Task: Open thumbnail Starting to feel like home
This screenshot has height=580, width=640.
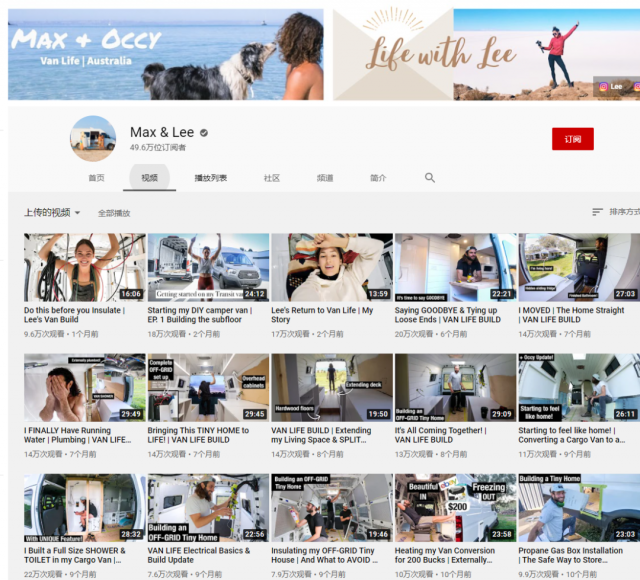Action: 579,388
